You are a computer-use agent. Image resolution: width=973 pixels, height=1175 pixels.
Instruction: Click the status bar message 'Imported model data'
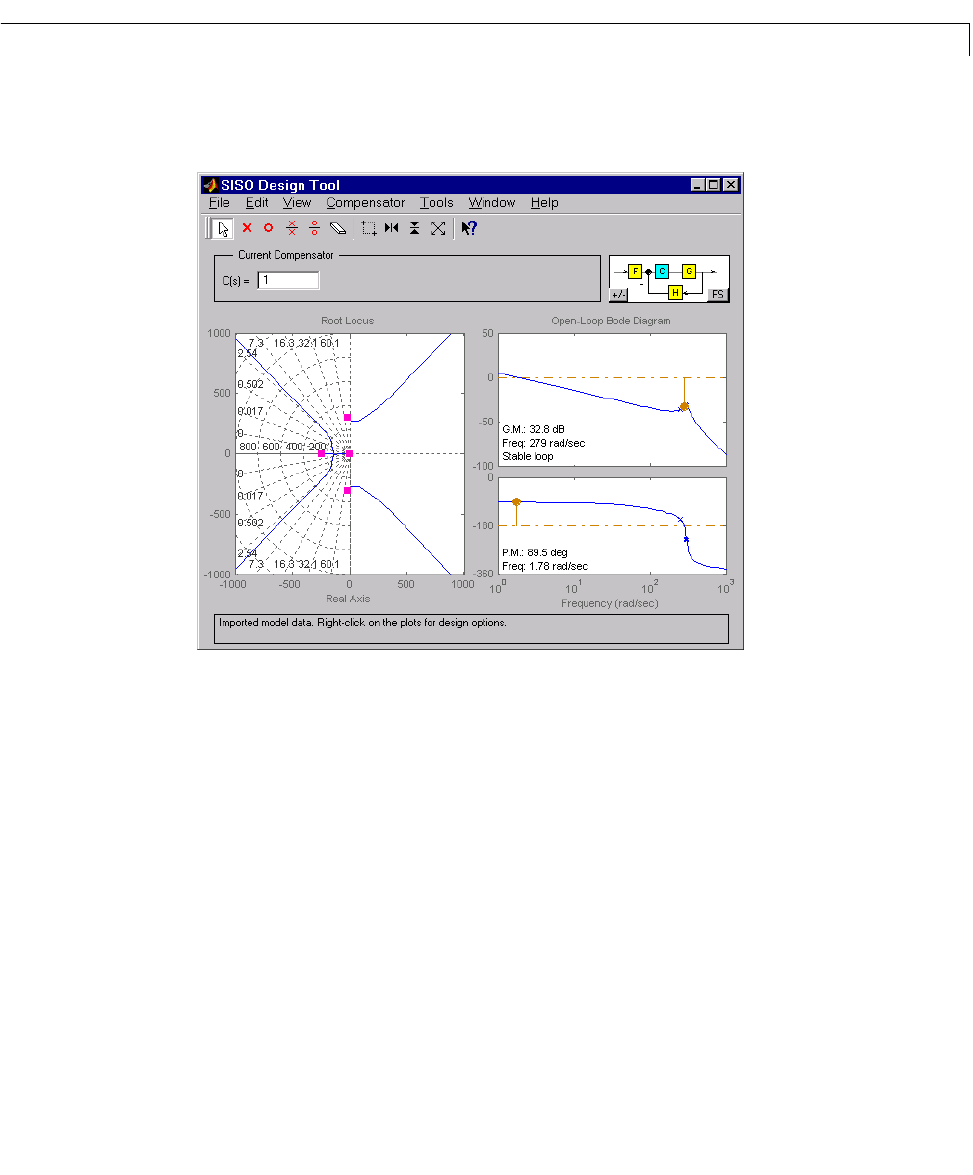tap(363, 623)
